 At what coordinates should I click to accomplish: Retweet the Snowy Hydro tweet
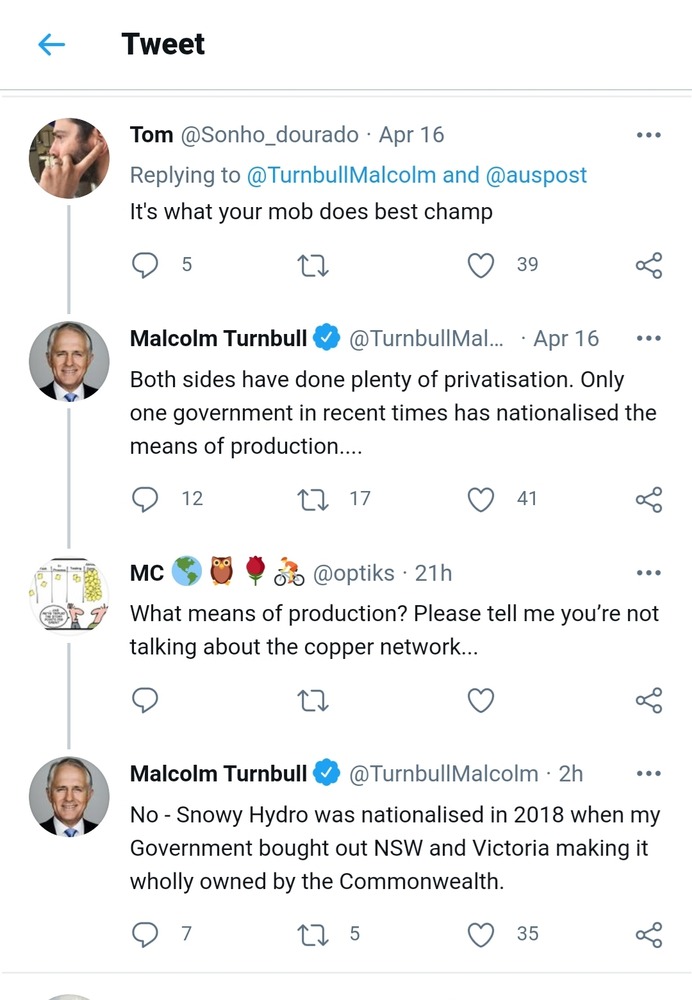[x=313, y=934]
